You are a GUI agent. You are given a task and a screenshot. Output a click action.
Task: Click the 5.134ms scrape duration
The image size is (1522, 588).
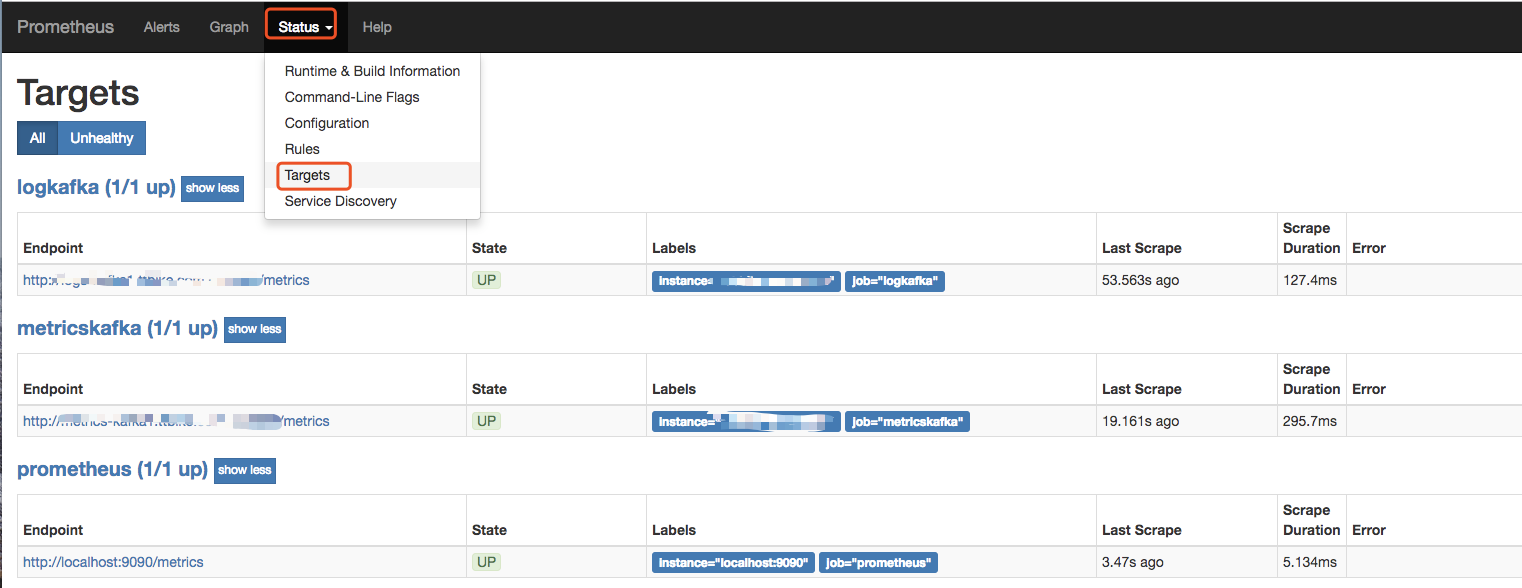(1310, 562)
